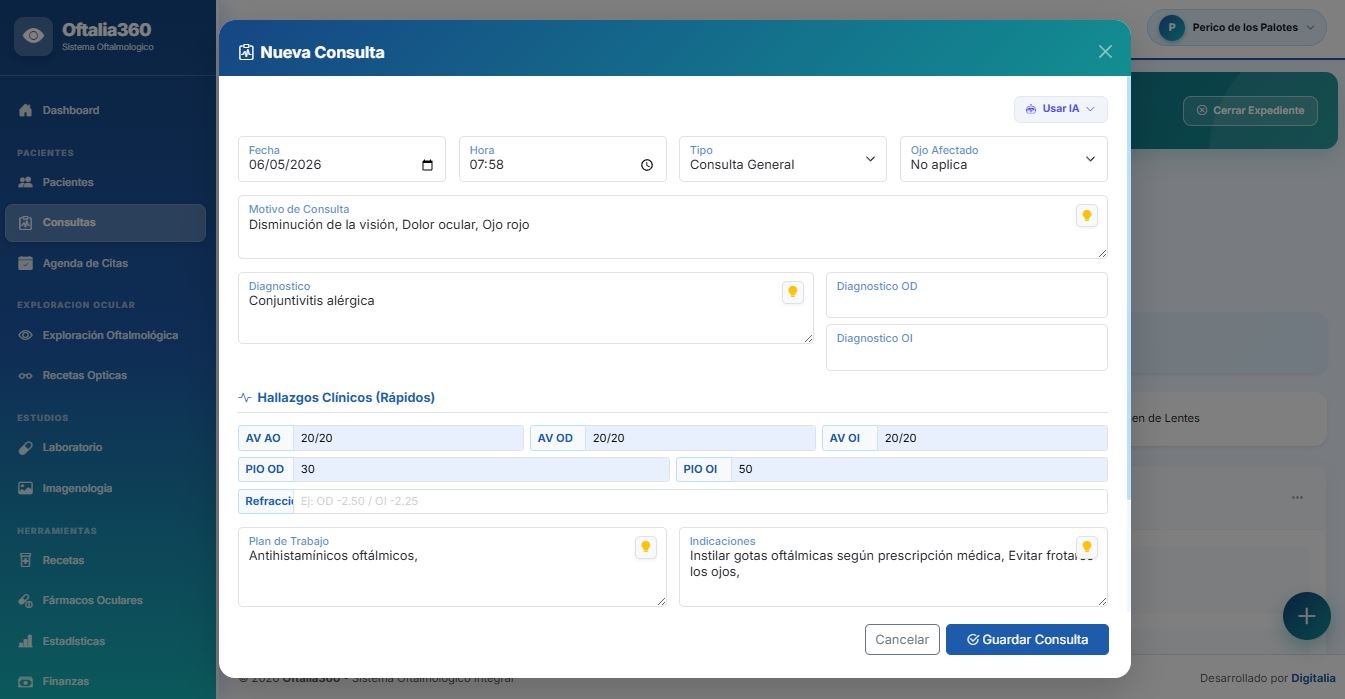Click the Cancelar button
Image resolution: width=1345 pixels, height=699 pixels.
902,640
